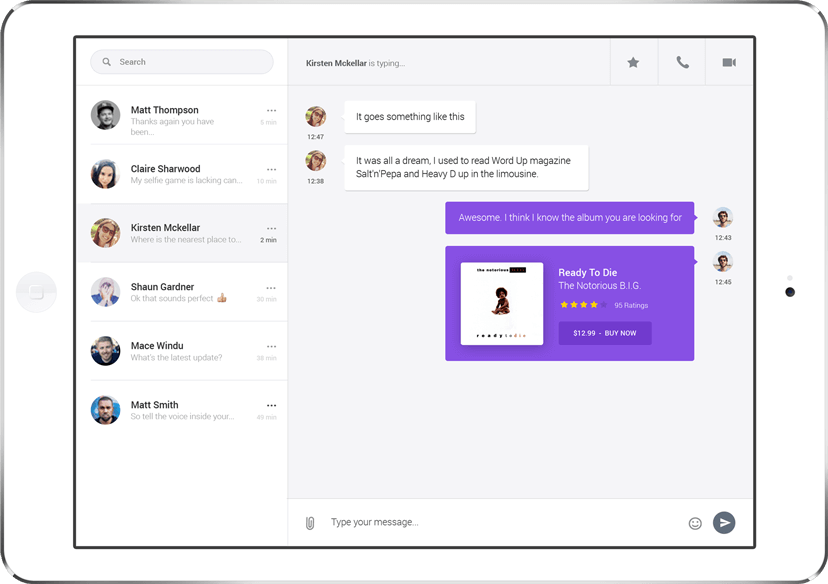Open options menu for Matt Thompson chat
828x584 pixels.
271,110
